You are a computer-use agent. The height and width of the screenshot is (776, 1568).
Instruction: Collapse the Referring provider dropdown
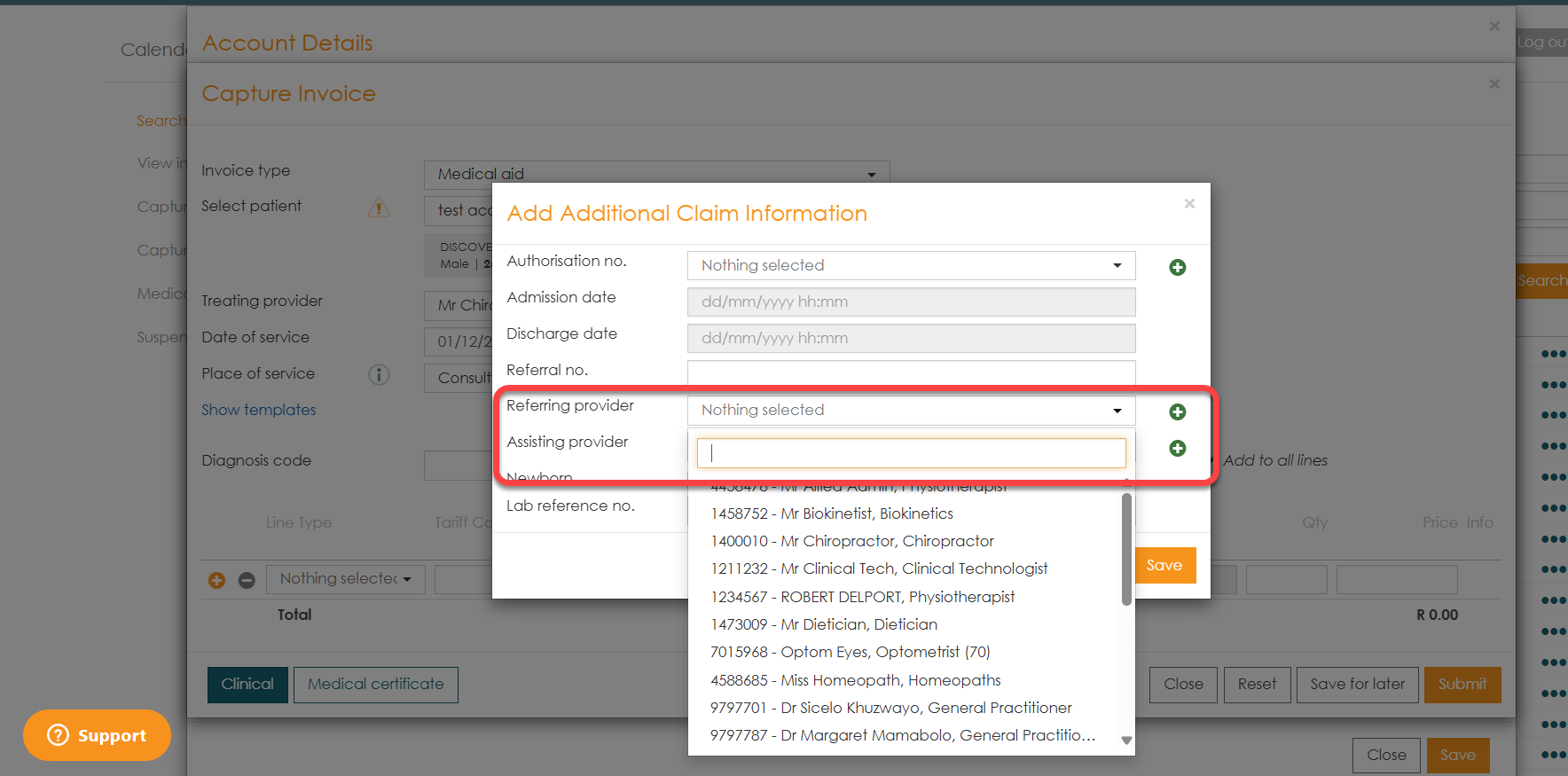click(911, 410)
